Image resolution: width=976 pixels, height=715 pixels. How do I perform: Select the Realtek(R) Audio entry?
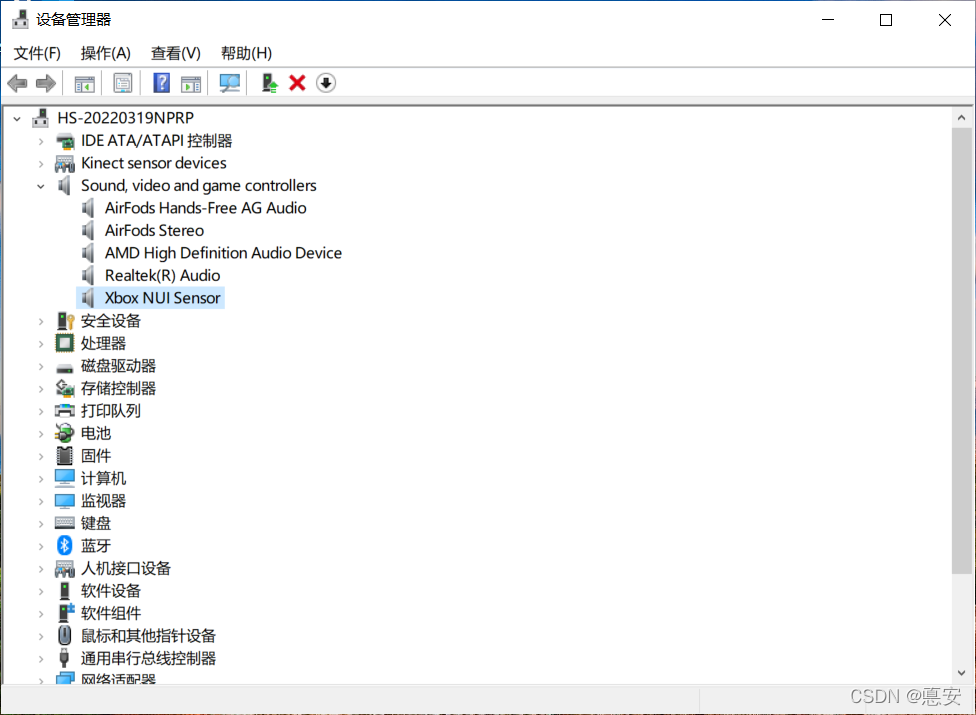point(162,276)
